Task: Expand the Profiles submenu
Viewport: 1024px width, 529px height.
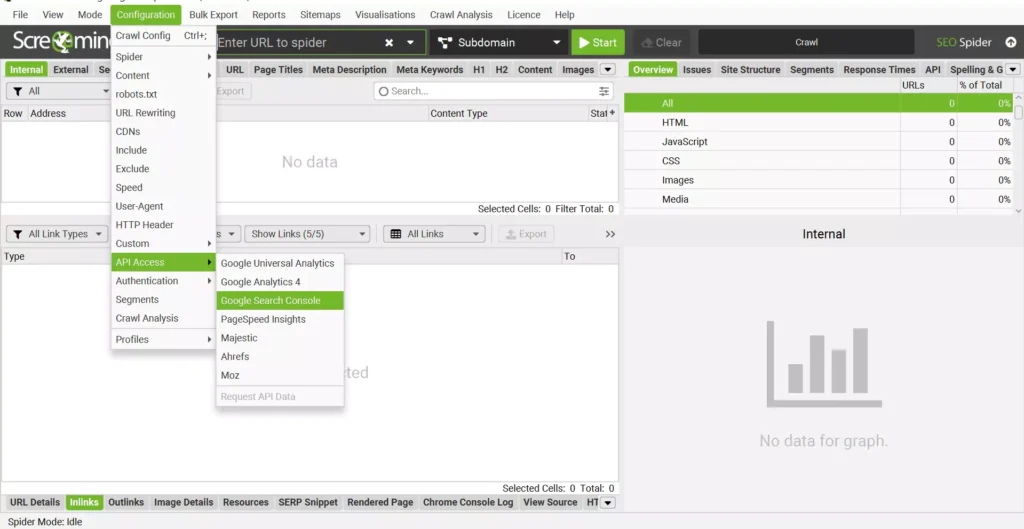Action: 163,340
